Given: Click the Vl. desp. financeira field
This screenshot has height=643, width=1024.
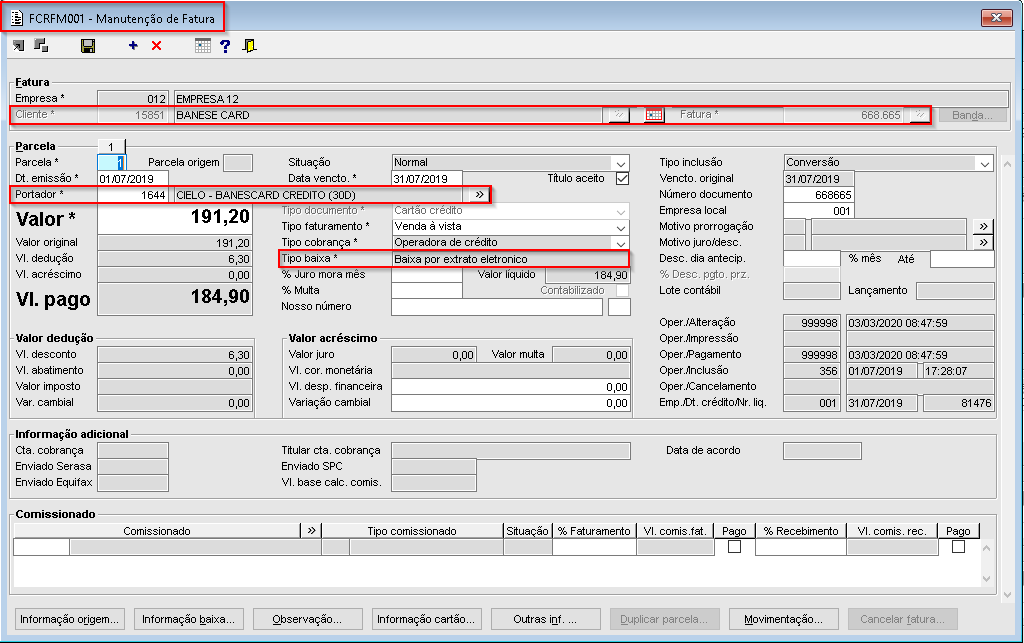Looking at the screenshot, I should pos(511,386).
